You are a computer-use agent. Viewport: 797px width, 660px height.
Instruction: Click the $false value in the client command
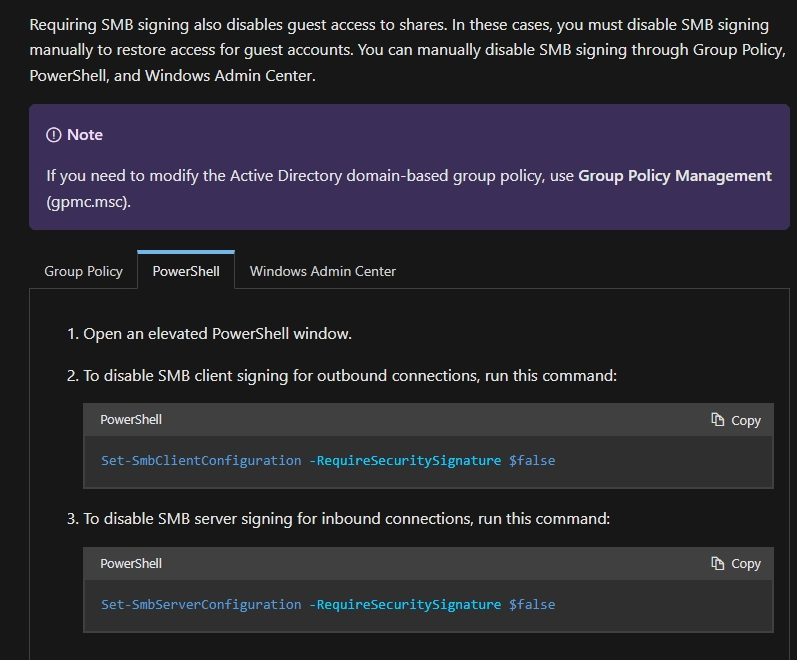tap(532, 461)
